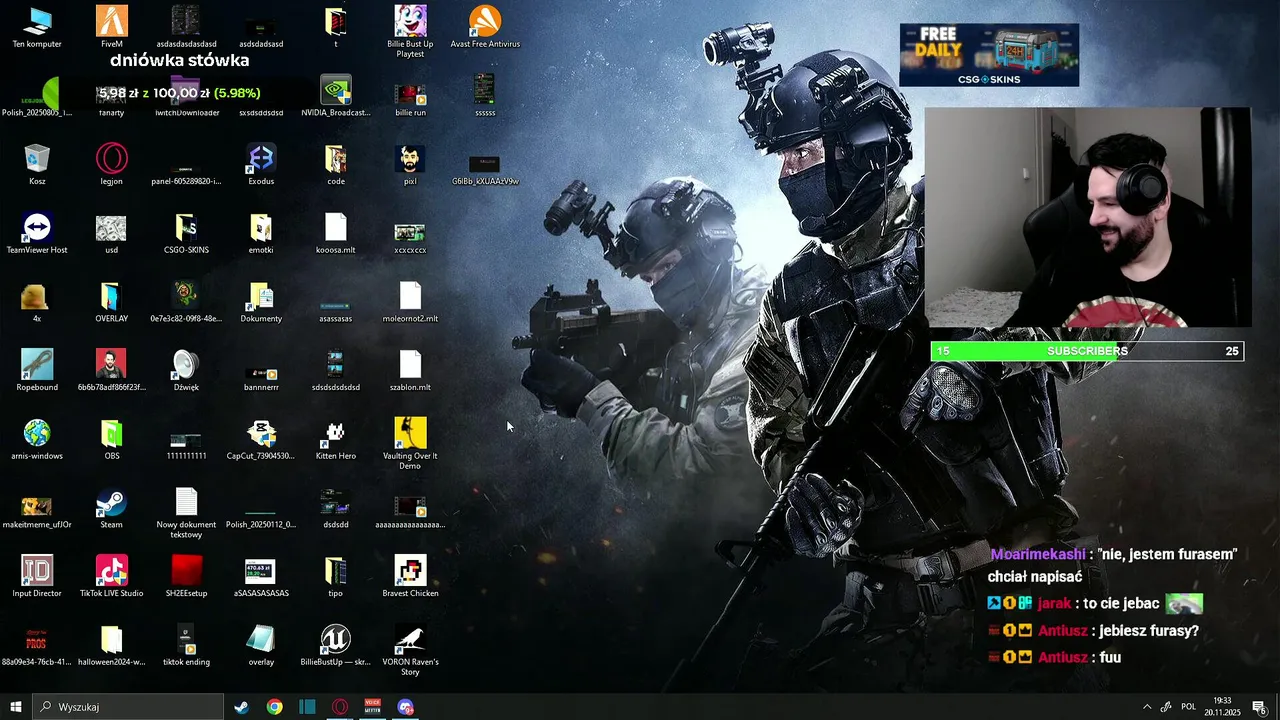
Task: Select VORON Raven's Story icon
Action: coord(410,649)
